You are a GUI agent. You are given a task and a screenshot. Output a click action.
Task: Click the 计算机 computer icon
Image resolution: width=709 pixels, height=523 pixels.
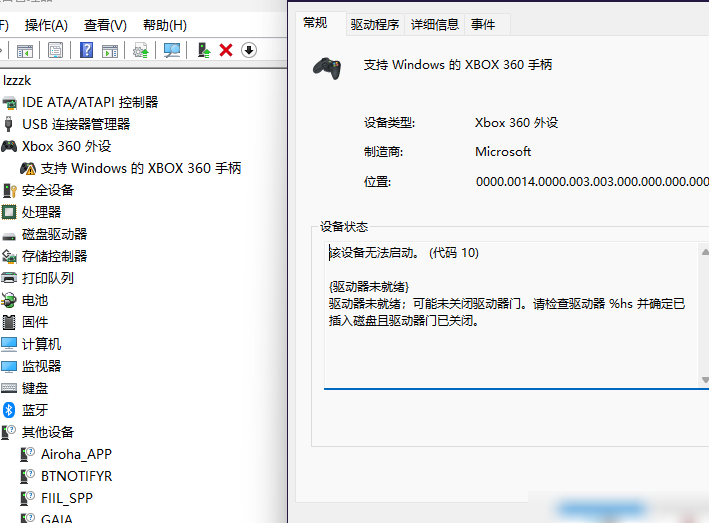click(x=9, y=344)
